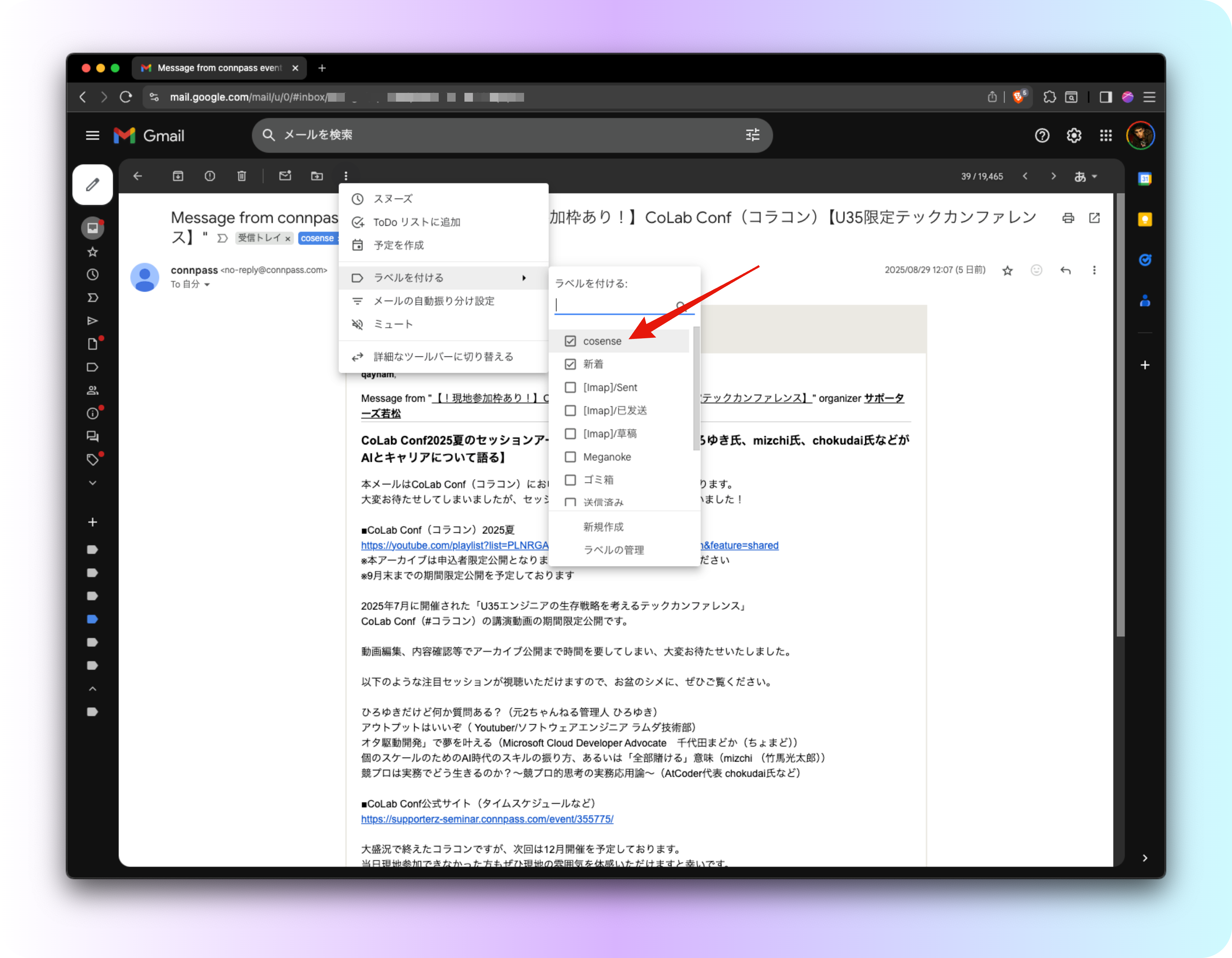Open Starred mail from sidebar star

[x=93, y=252]
